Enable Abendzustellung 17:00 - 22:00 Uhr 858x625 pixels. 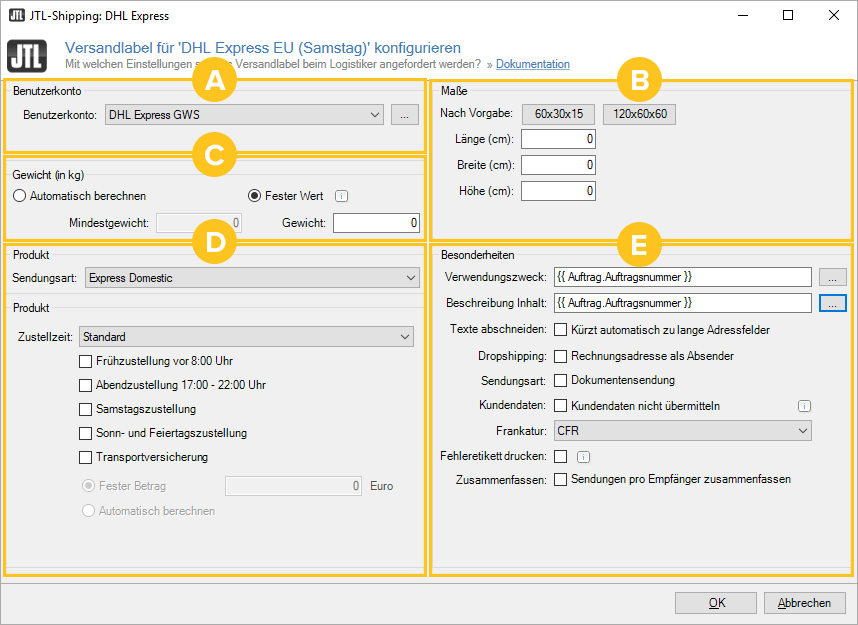(x=85, y=385)
